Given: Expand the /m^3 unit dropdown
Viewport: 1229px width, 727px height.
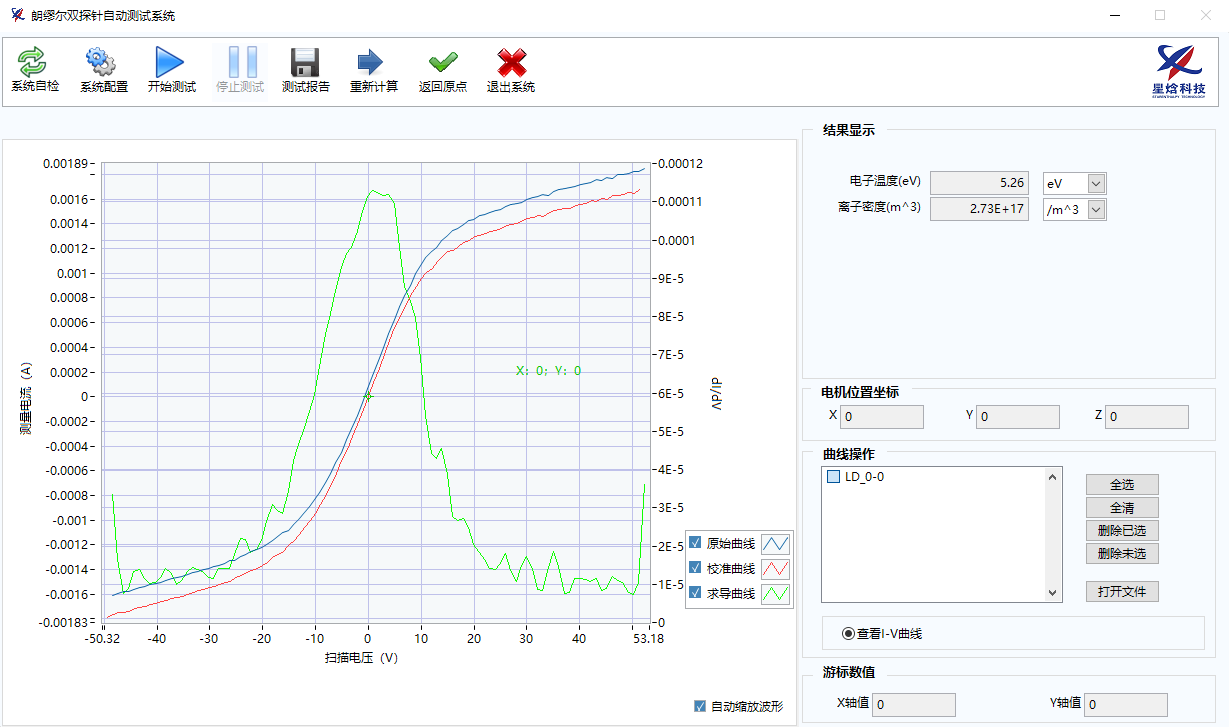Looking at the screenshot, I should [1095, 209].
